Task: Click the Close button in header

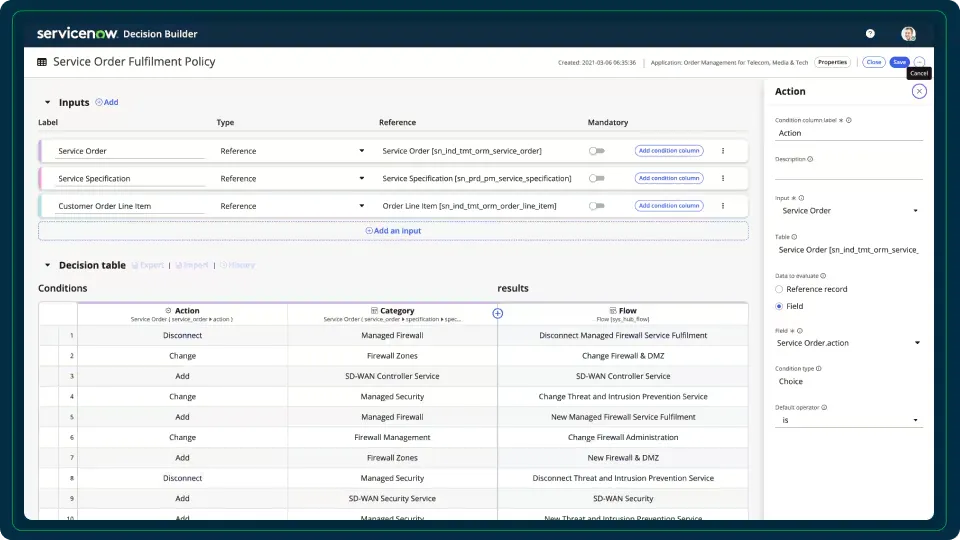Action: tap(874, 62)
